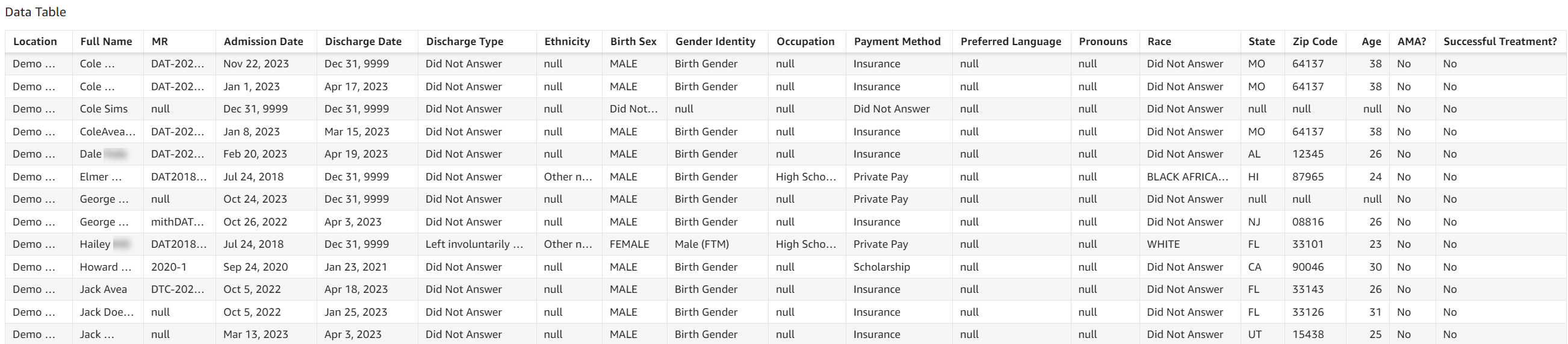Click the 90046 zip code cell
The width and height of the screenshot is (1568, 344).
point(1307,267)
